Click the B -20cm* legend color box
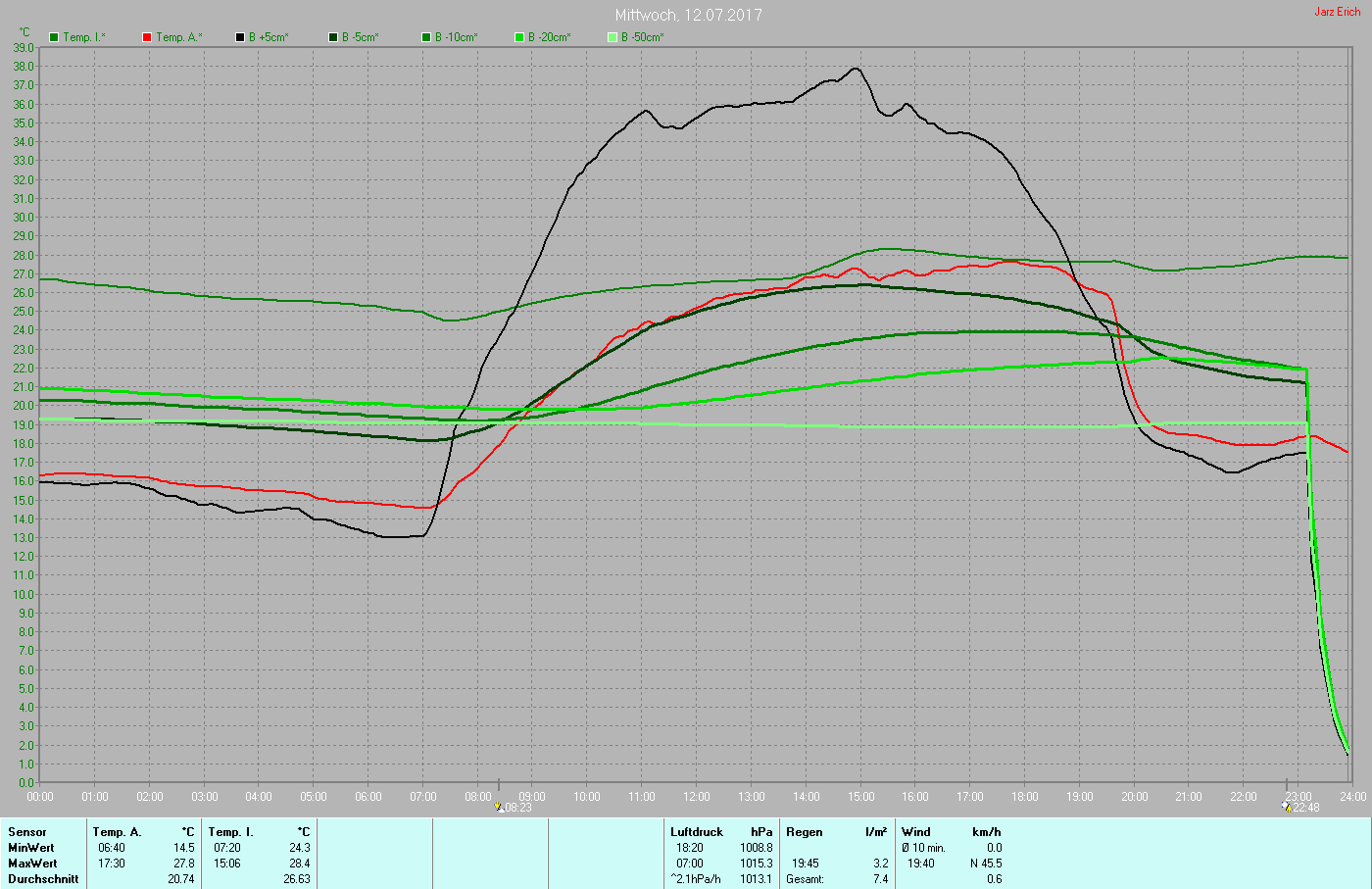Screen dimensions: 1372x889 pyautogui.click(x=519, y=37)
